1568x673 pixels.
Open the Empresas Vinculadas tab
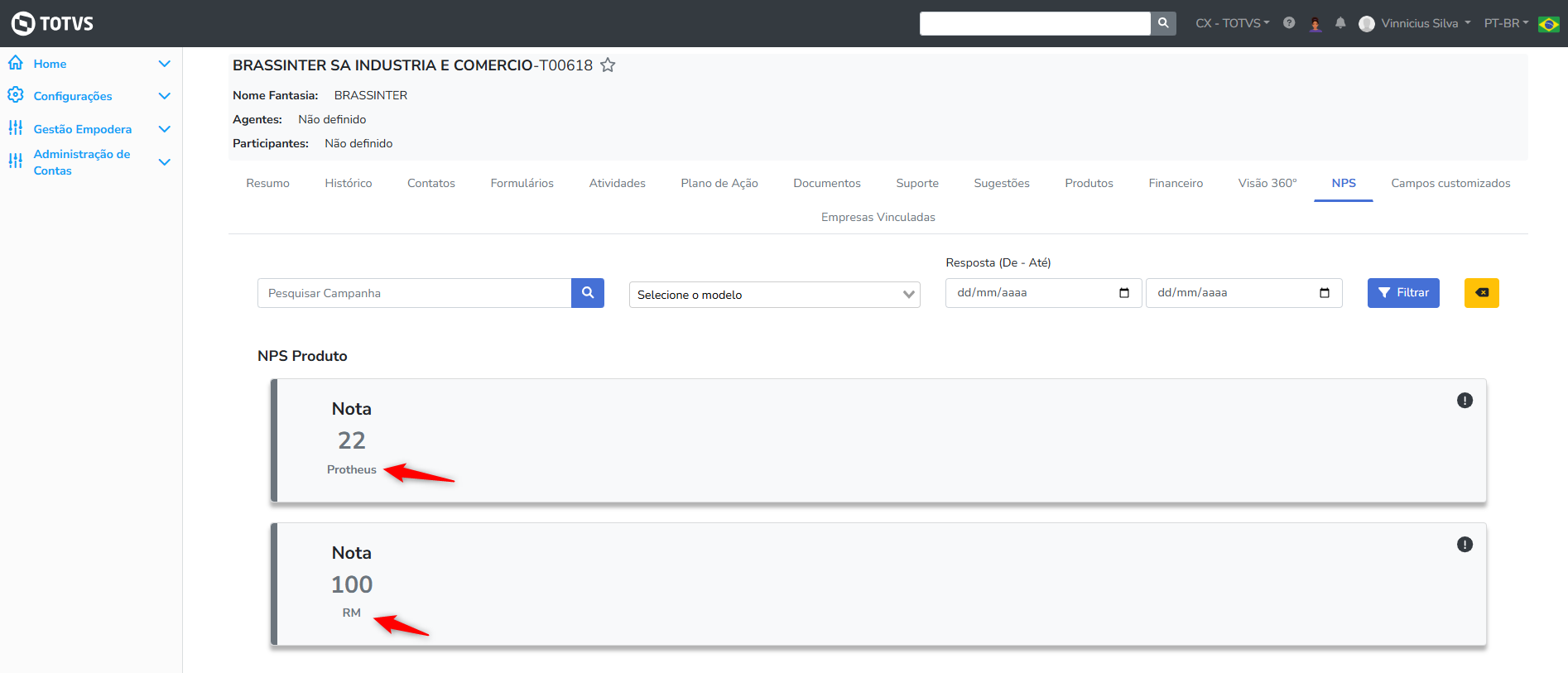click(878, 217)
